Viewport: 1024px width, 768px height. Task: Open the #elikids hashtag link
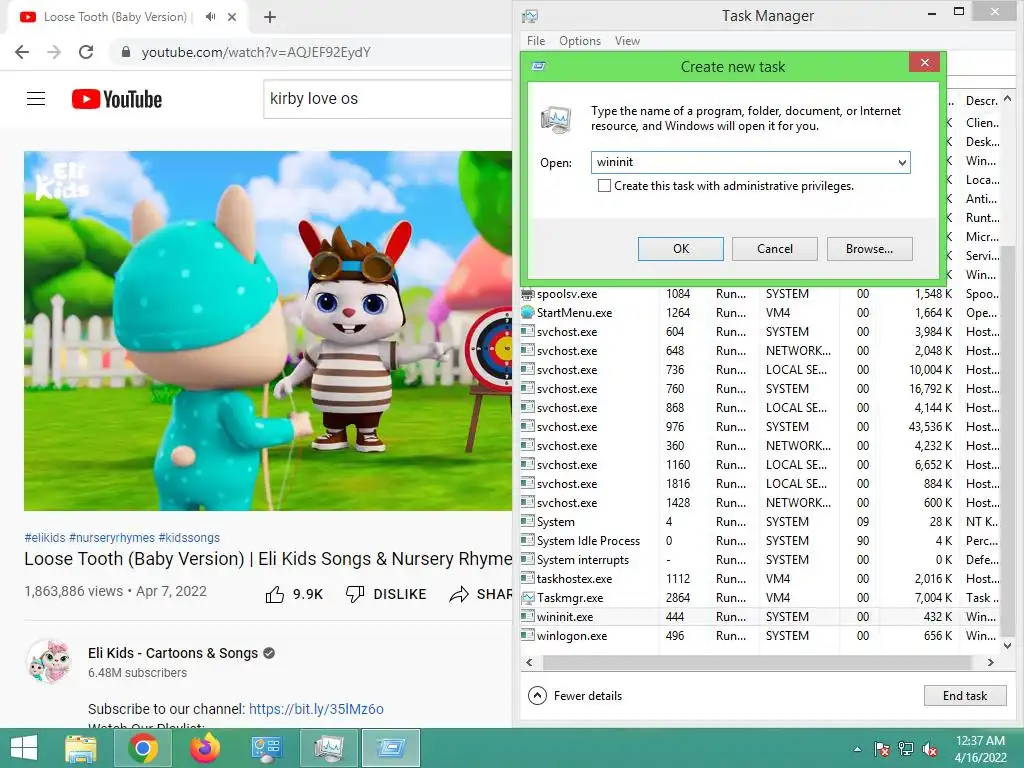(x=45, y=538)
